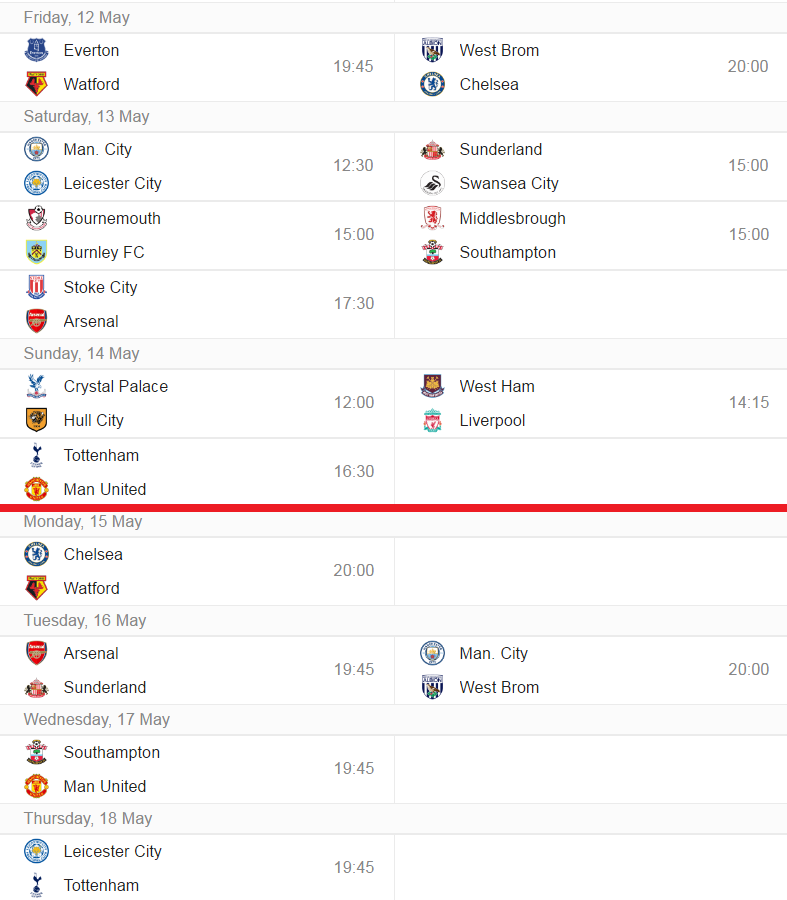Click the Monday, 15 May date header
The image size is (787, 900).
[83, 522]
